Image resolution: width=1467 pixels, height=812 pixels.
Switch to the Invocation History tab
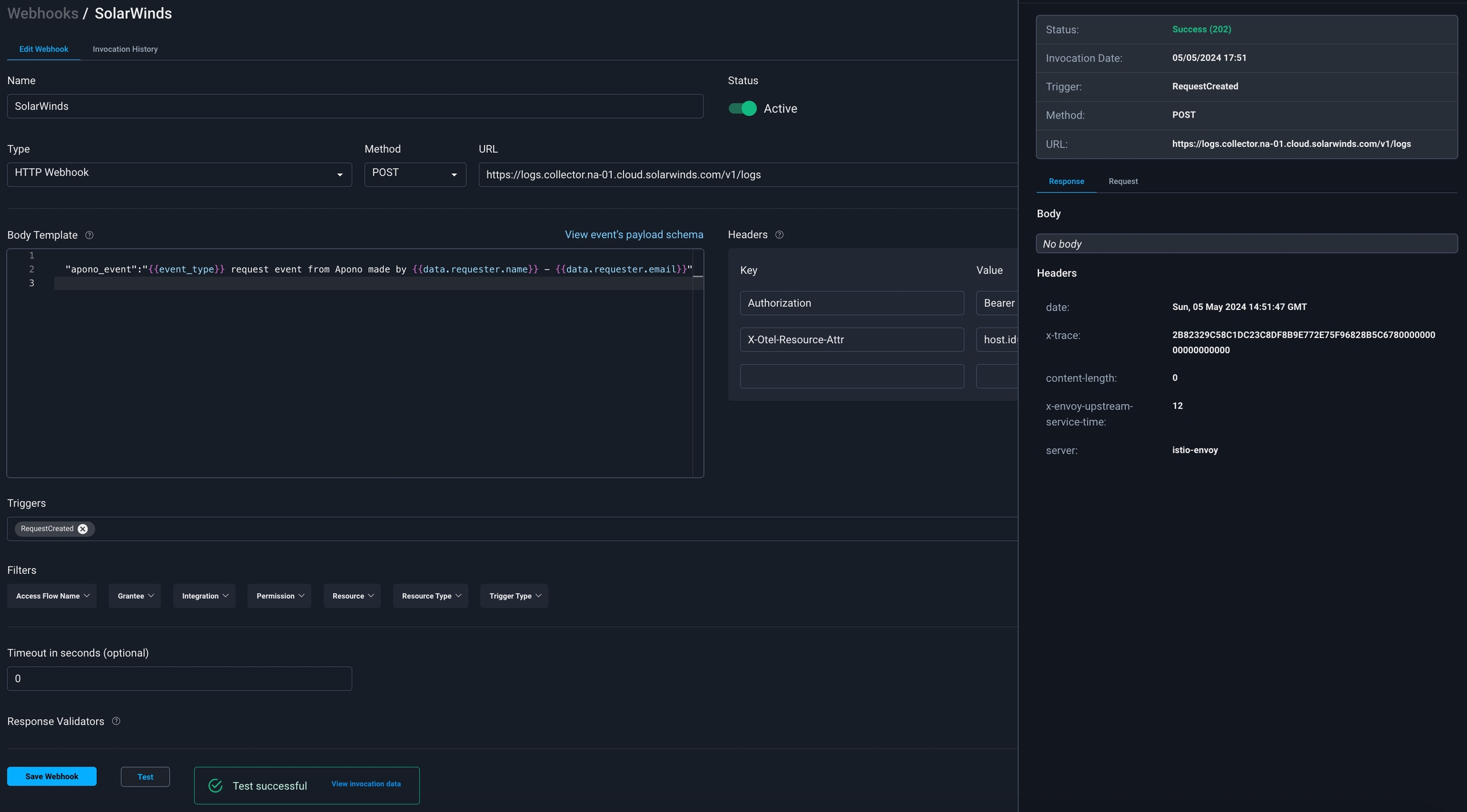125,49
